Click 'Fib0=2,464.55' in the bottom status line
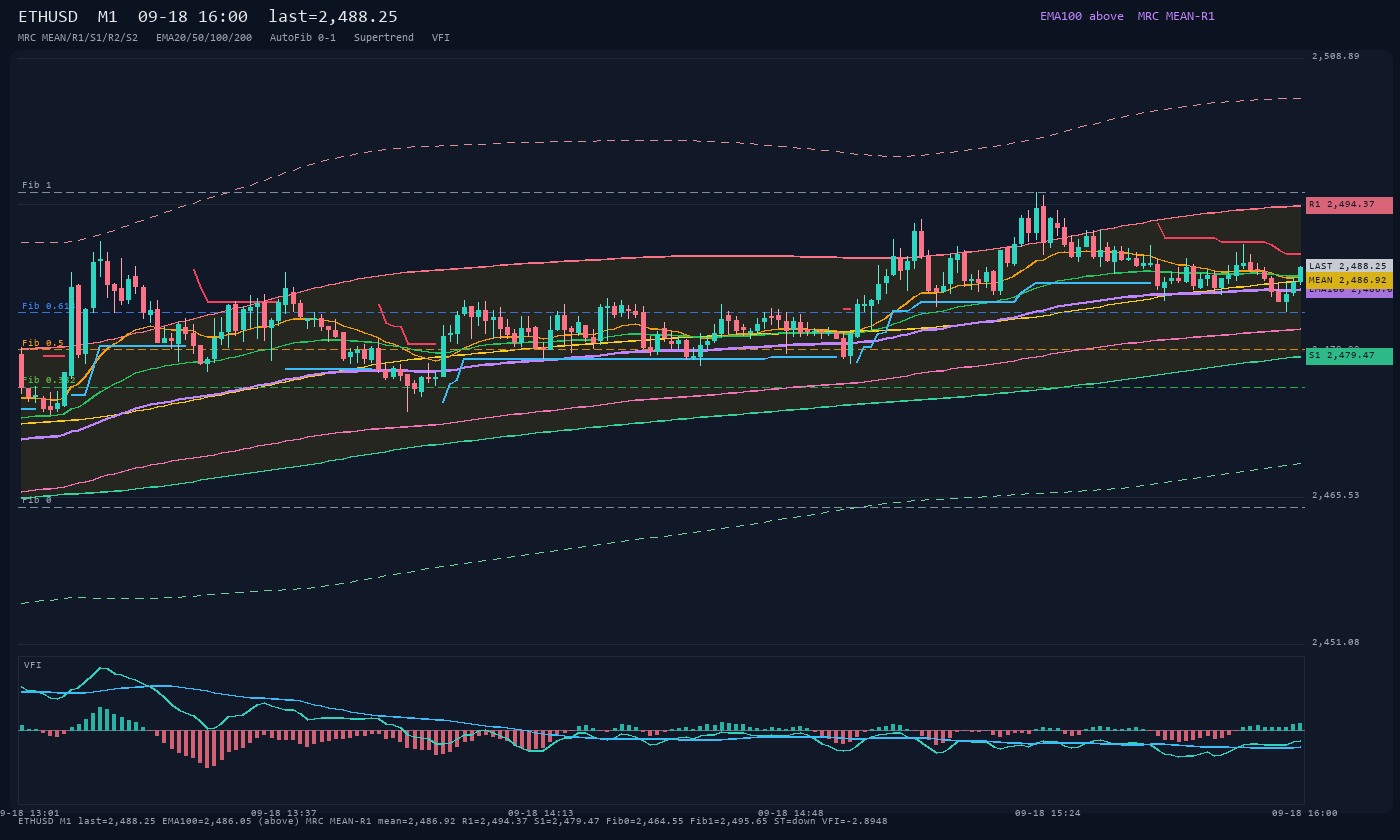The width and height of the screenshot is (1400, 840). (645, 821)
